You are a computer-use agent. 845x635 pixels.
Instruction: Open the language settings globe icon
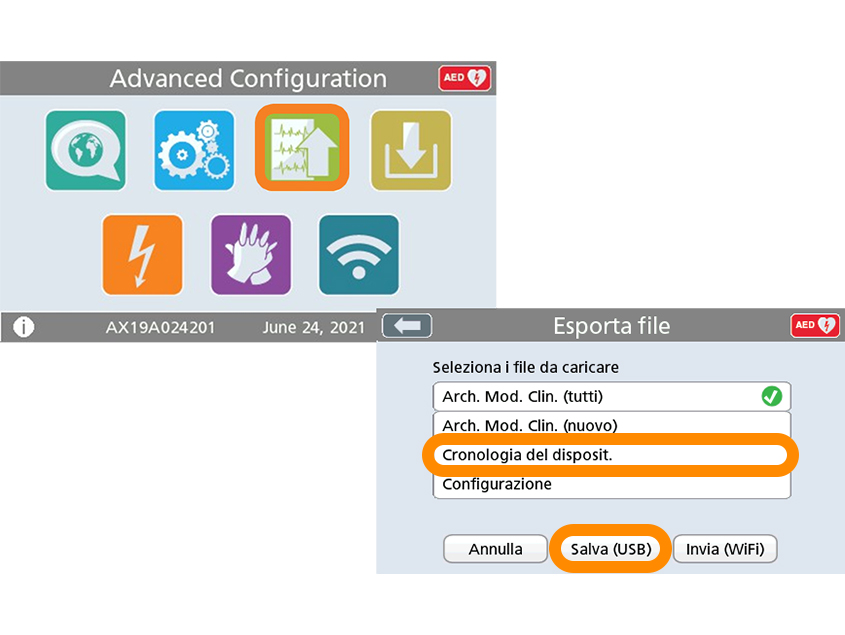[86, 150]
